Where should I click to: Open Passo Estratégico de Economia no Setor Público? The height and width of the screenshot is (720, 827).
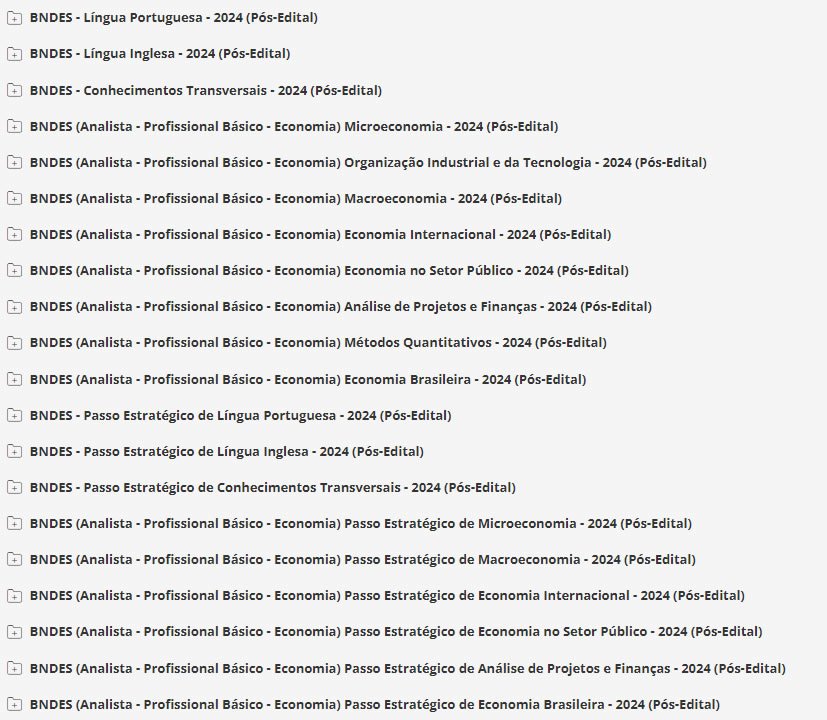(396, 631)
